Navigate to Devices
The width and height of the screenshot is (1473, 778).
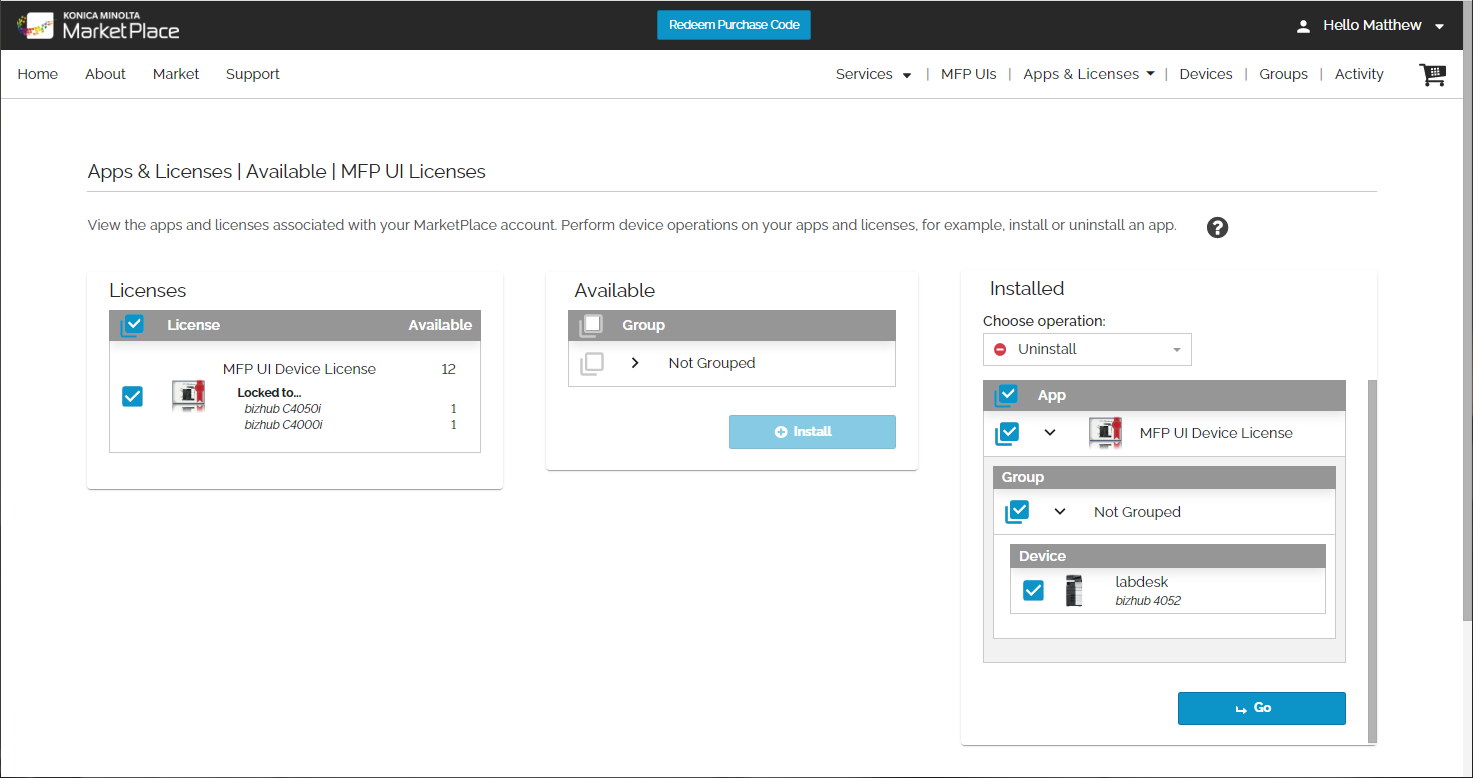click(x=1206, y=74)
